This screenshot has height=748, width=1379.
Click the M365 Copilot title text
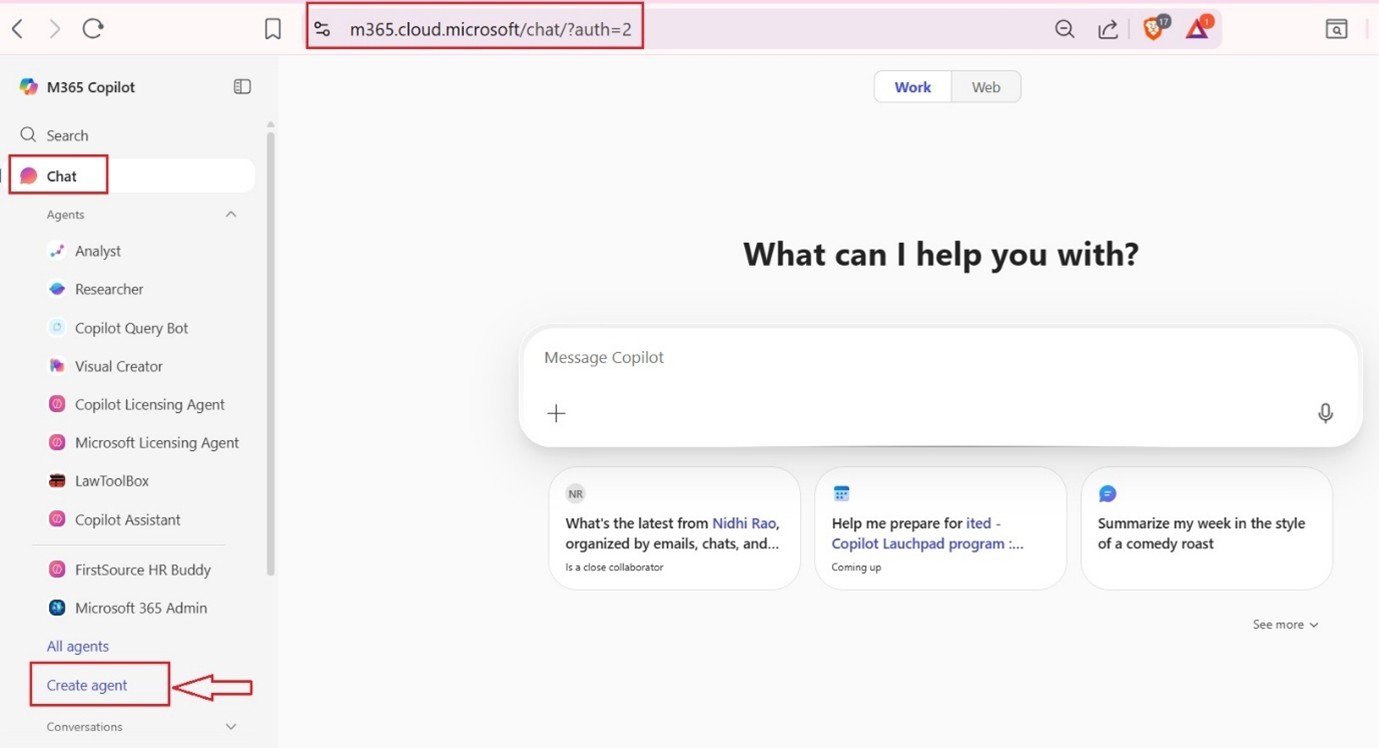coord(91,87)
